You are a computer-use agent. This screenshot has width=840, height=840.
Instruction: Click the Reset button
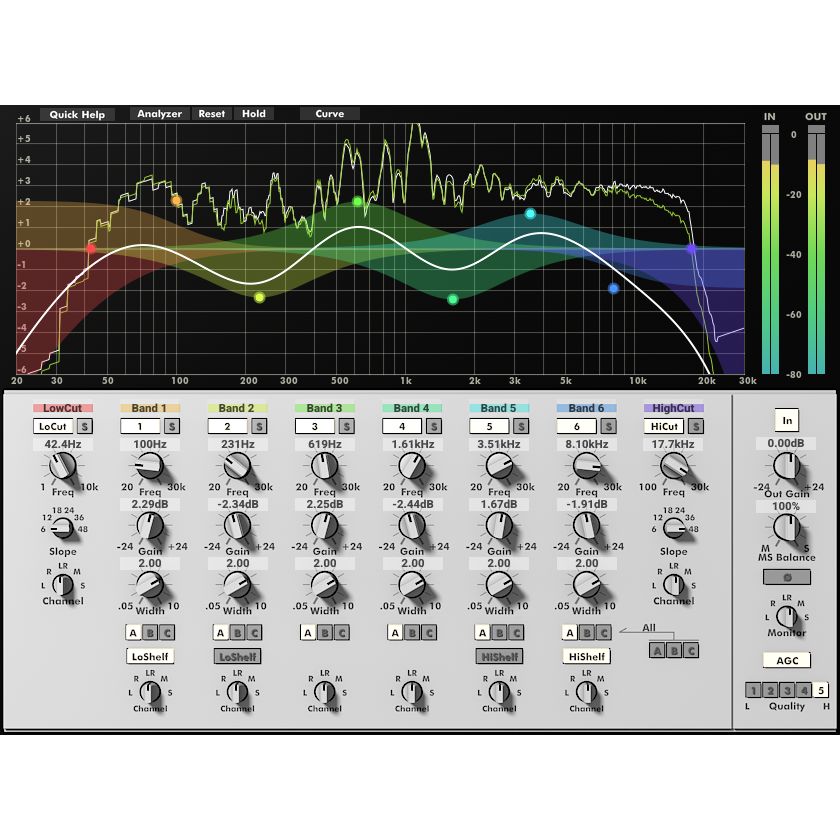click(x=211, y=114)
